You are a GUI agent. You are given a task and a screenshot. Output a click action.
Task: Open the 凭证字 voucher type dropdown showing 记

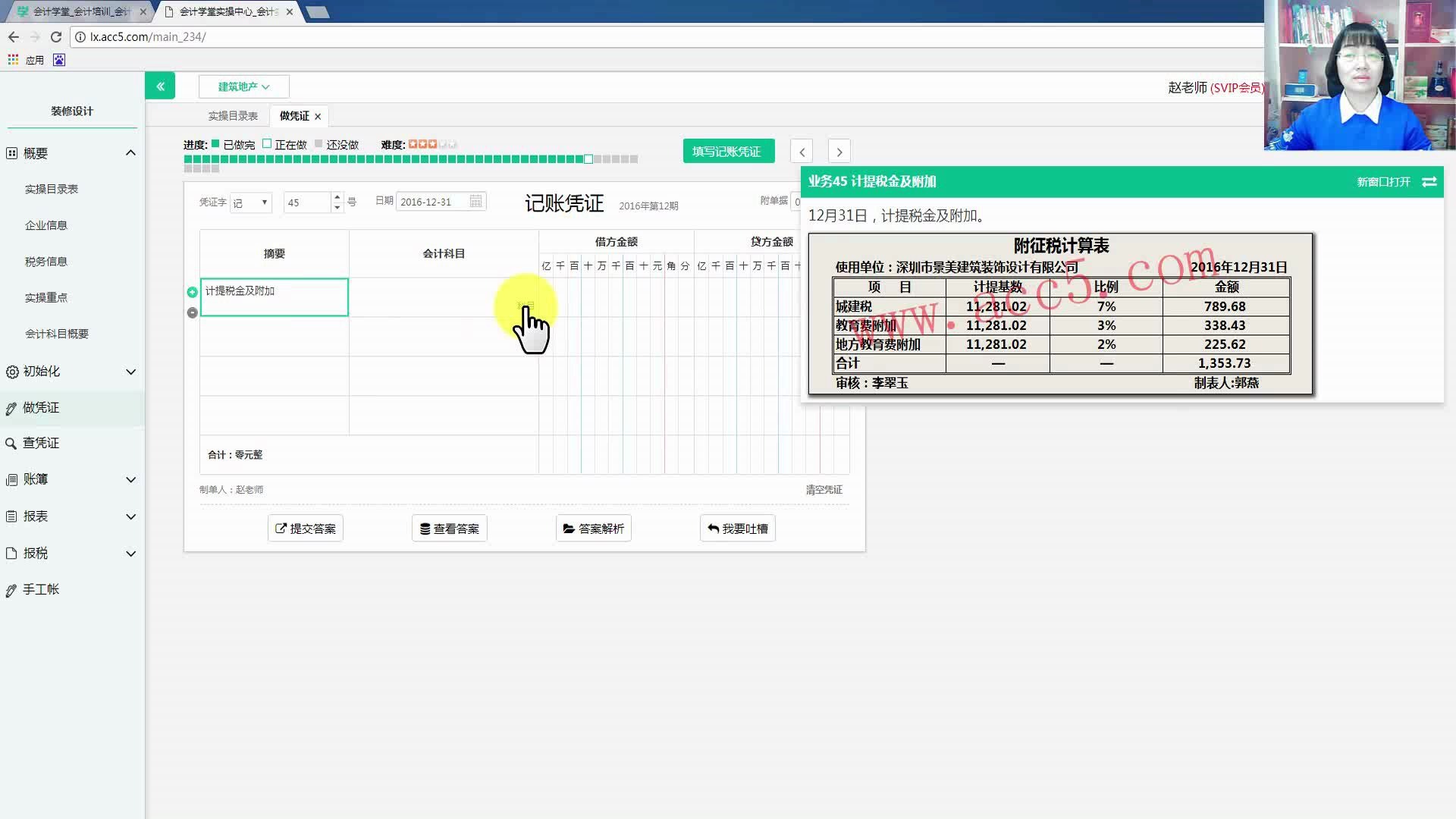[x=250, y=202]
